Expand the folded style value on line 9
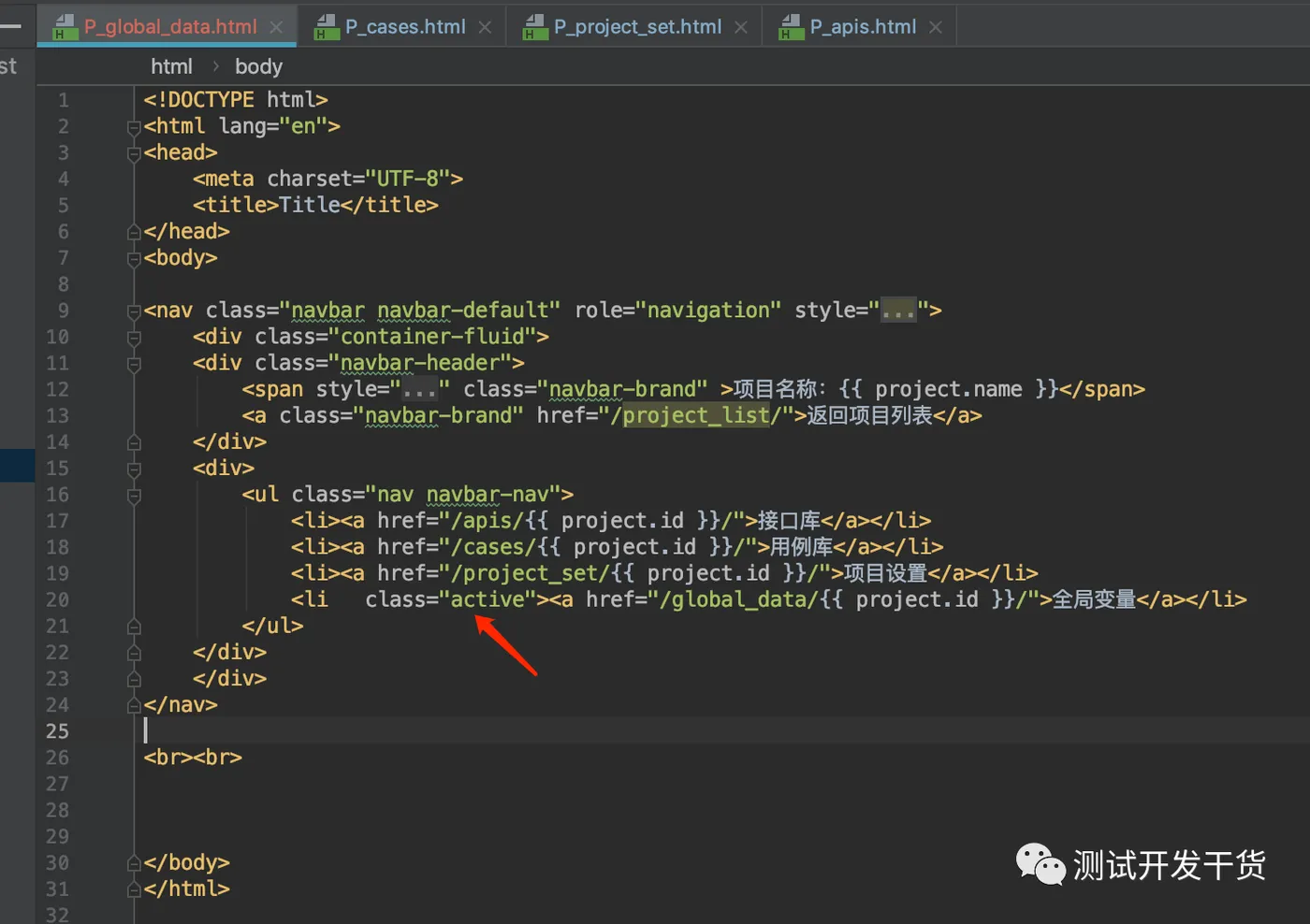 click(898, 310)
